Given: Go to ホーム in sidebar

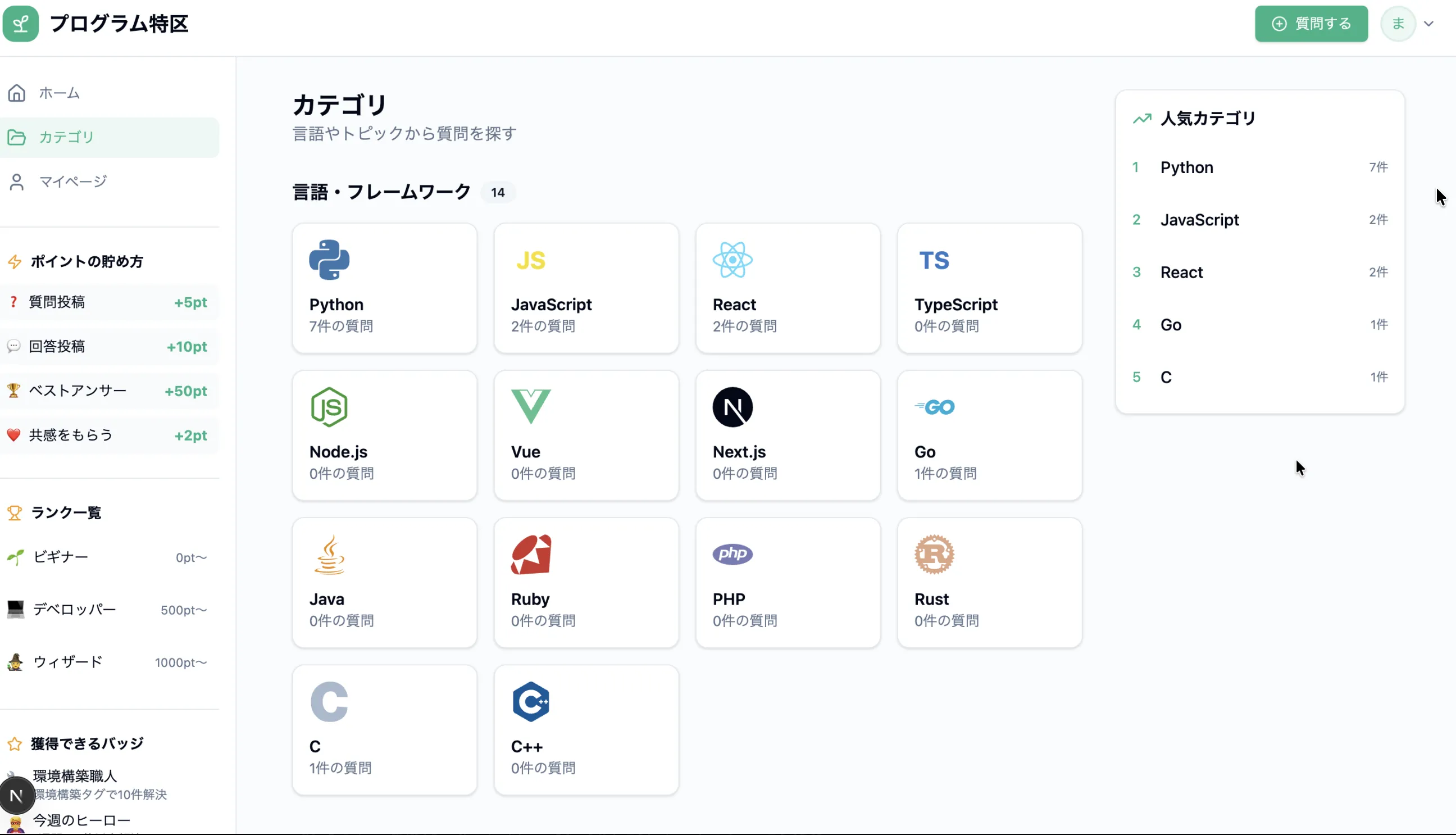Looking at the screenshot, I should click(59, 93).
